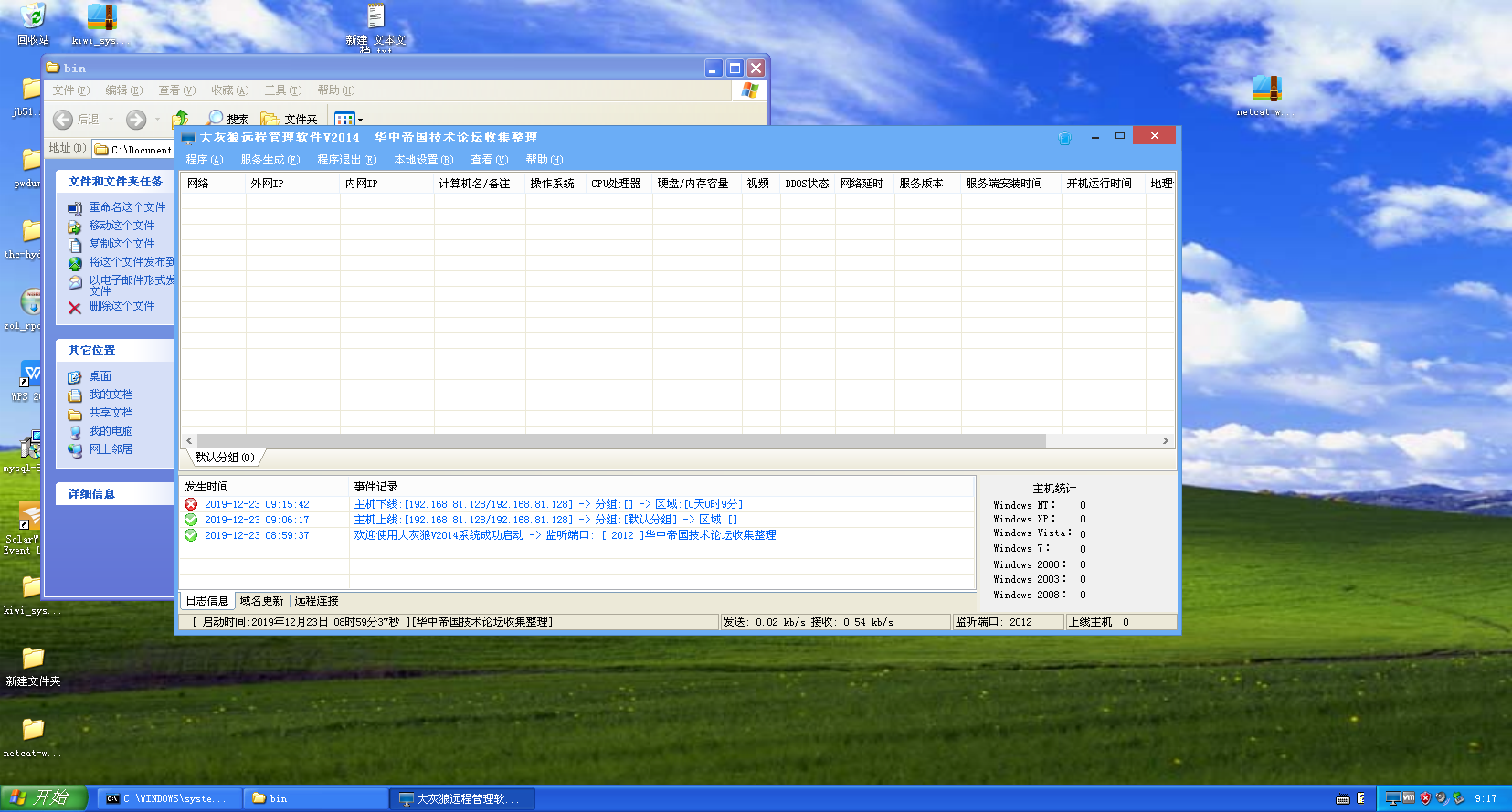Click the 开始 Start button
Screen dimensions: 1512x812
click(43, 798)
